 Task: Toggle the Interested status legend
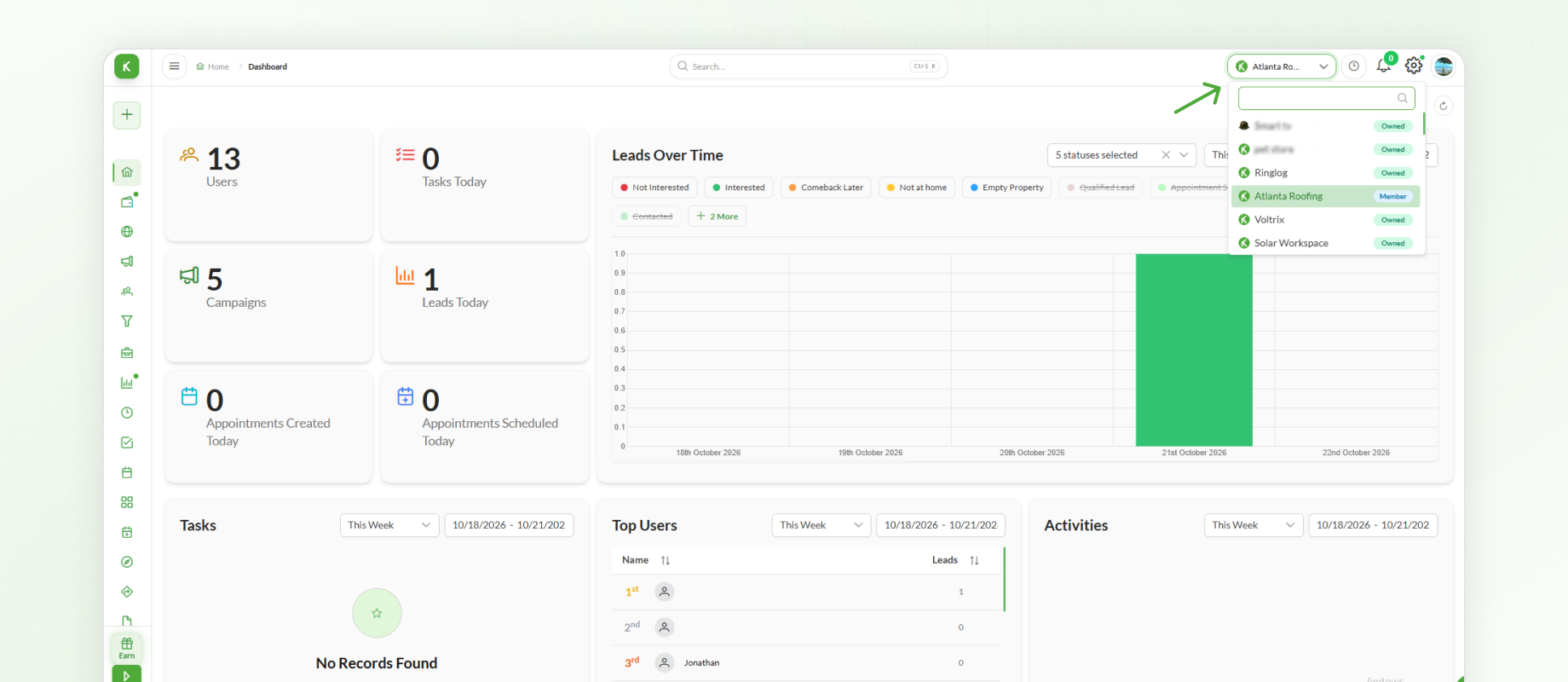[739, 188]
